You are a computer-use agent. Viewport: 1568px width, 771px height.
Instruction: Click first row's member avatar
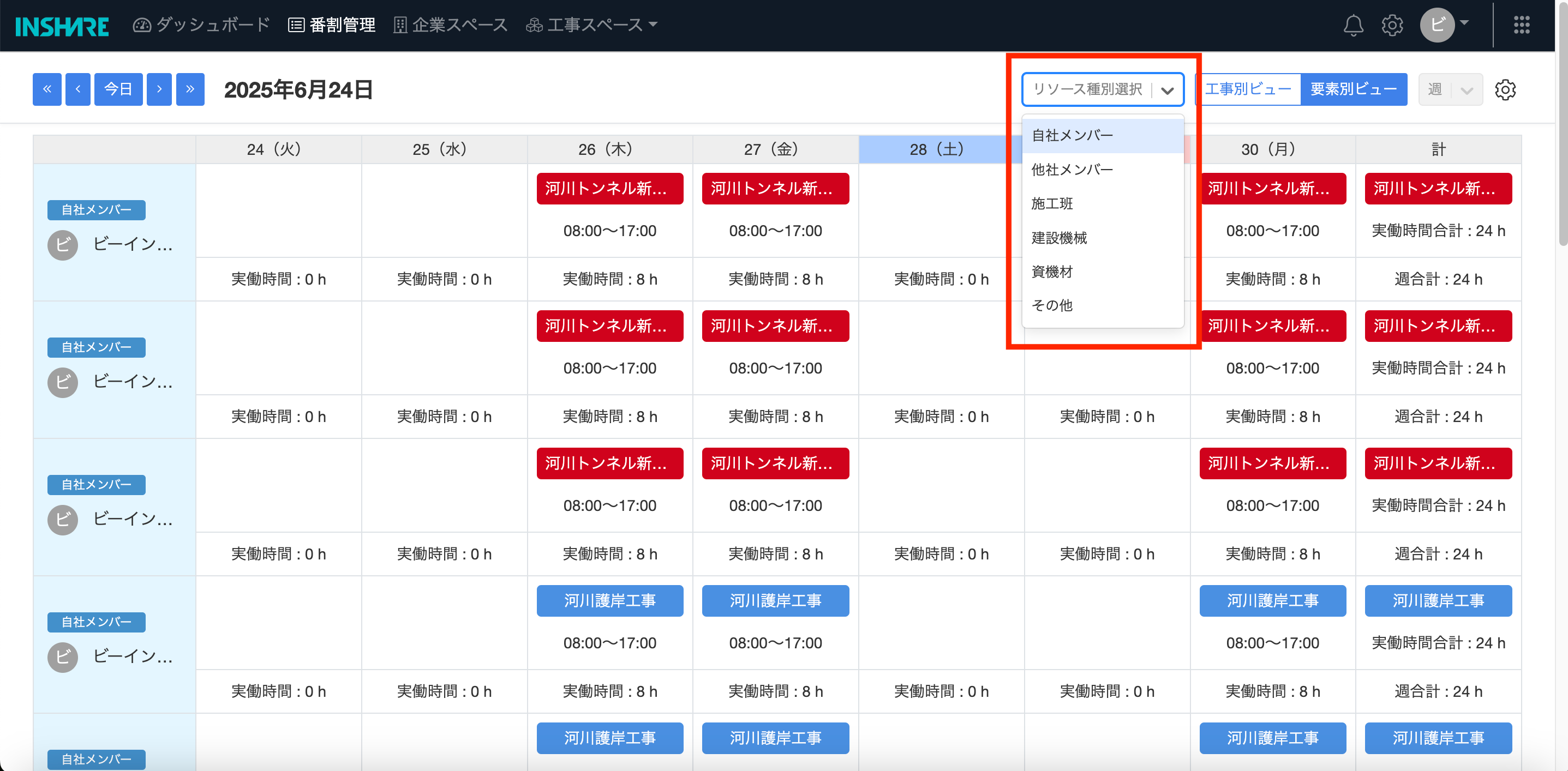click(x=63, y=245)
